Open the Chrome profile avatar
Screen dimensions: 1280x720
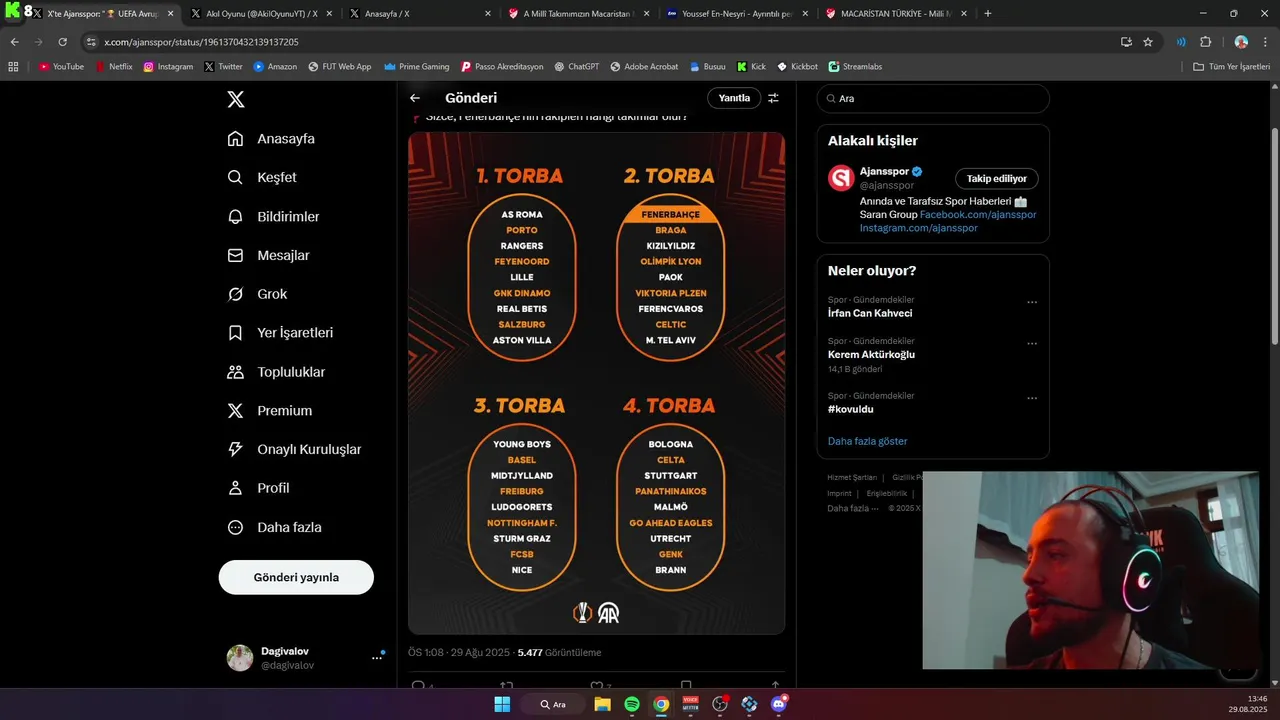[x=1241, y=42]
